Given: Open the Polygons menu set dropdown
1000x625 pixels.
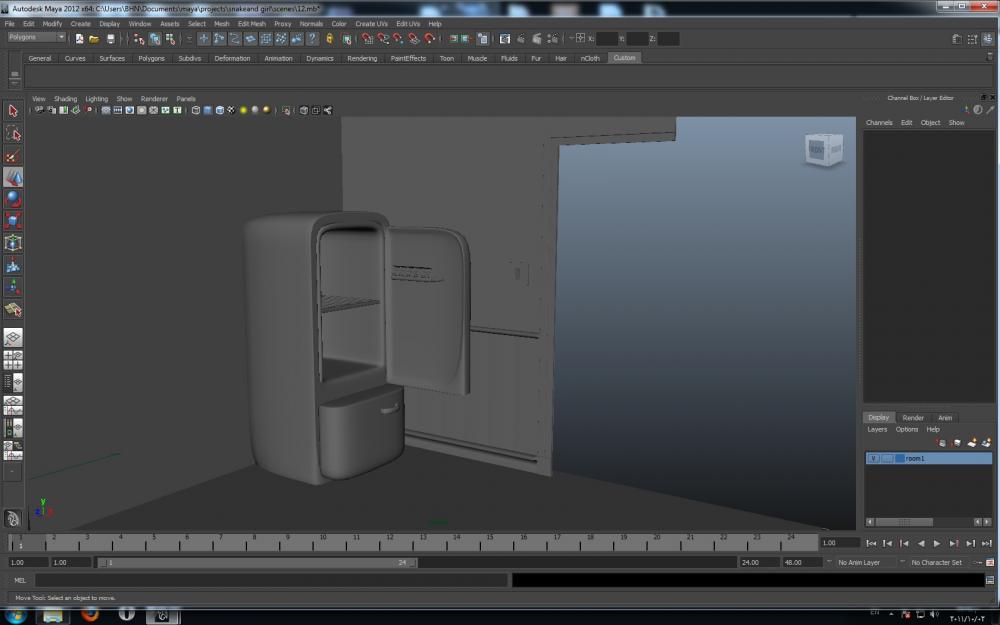Looking at the screenshot, I should [36, 38].
